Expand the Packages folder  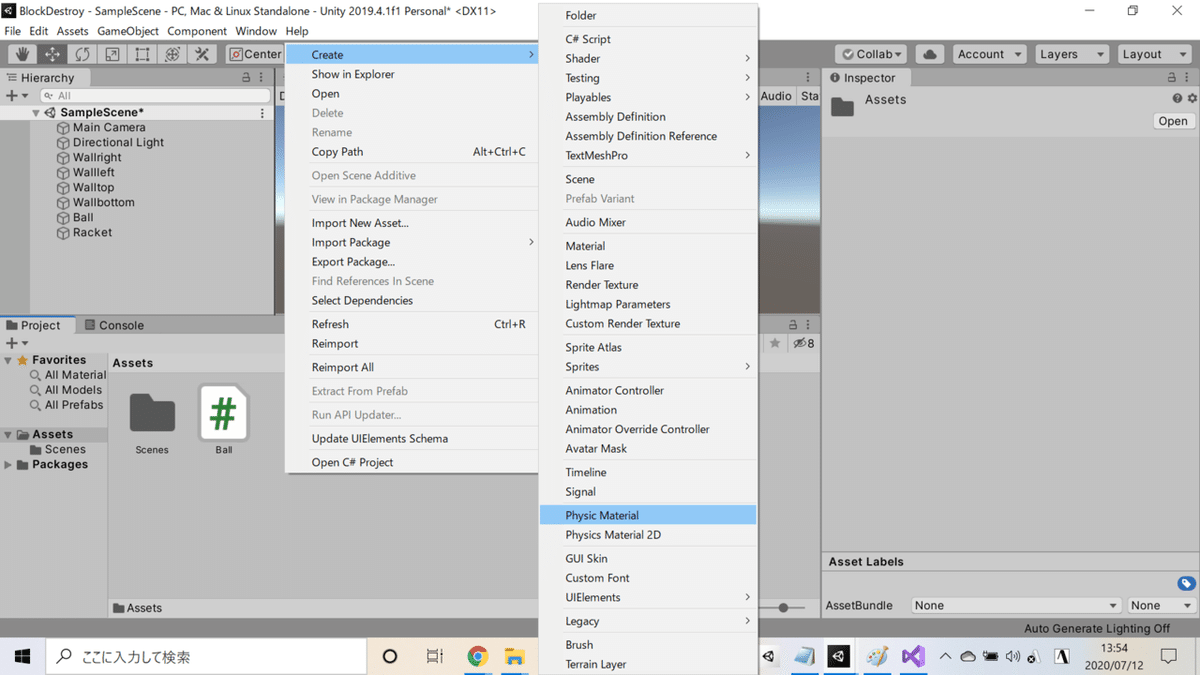point(8,465)
